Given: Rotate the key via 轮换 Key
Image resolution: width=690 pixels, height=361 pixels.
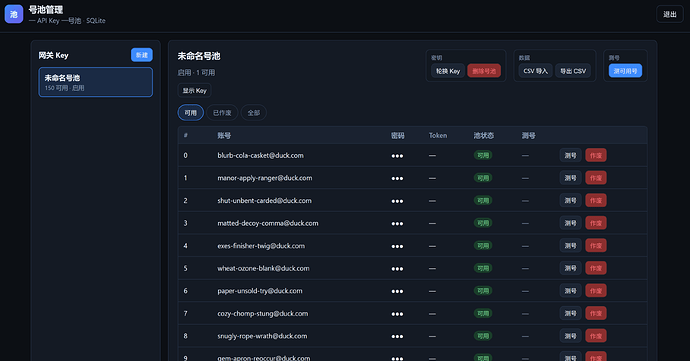Looking at the screenshot, I should tap(448, 71).
